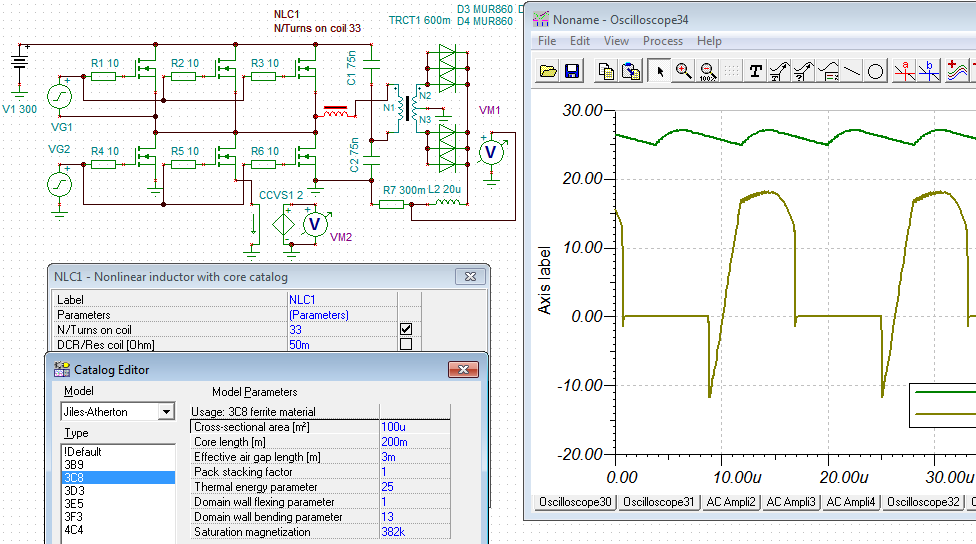Image resolution: width=976 pixels, height=544 pixels.
Task: Select 3F3 in the Type list
Action: pos(73,517)
